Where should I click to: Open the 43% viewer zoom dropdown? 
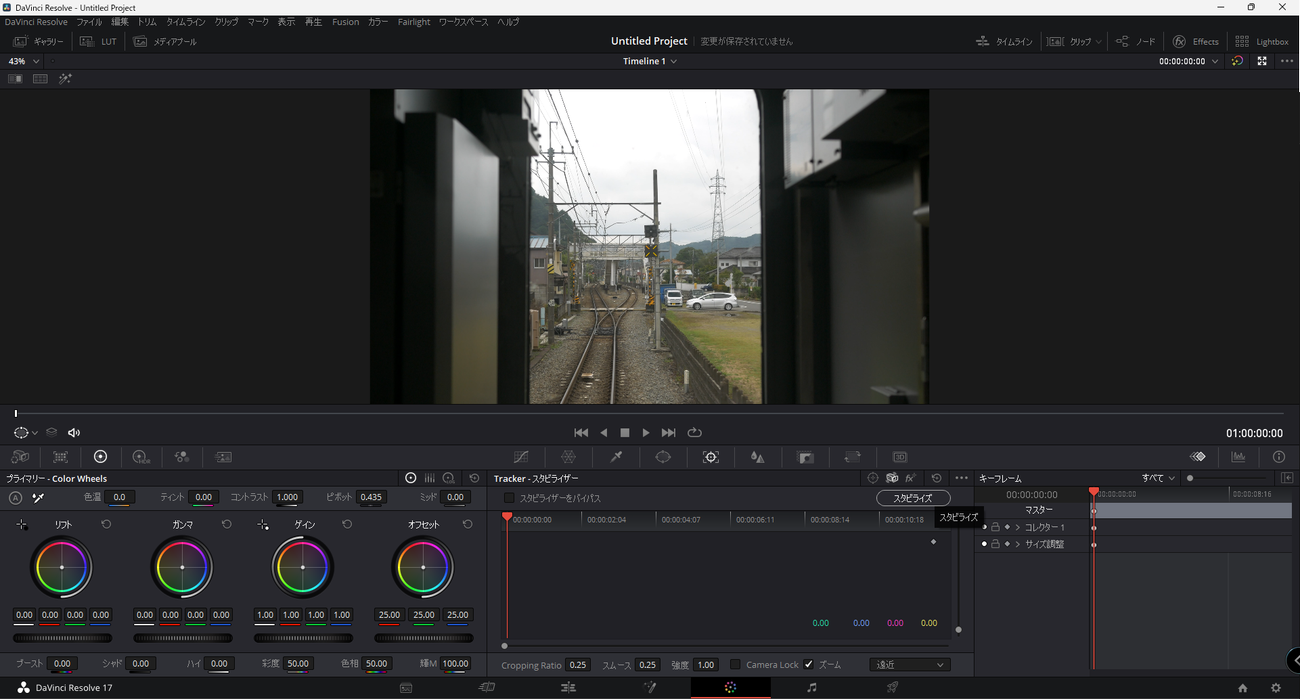pyautogui.click(x=24, y=61)
